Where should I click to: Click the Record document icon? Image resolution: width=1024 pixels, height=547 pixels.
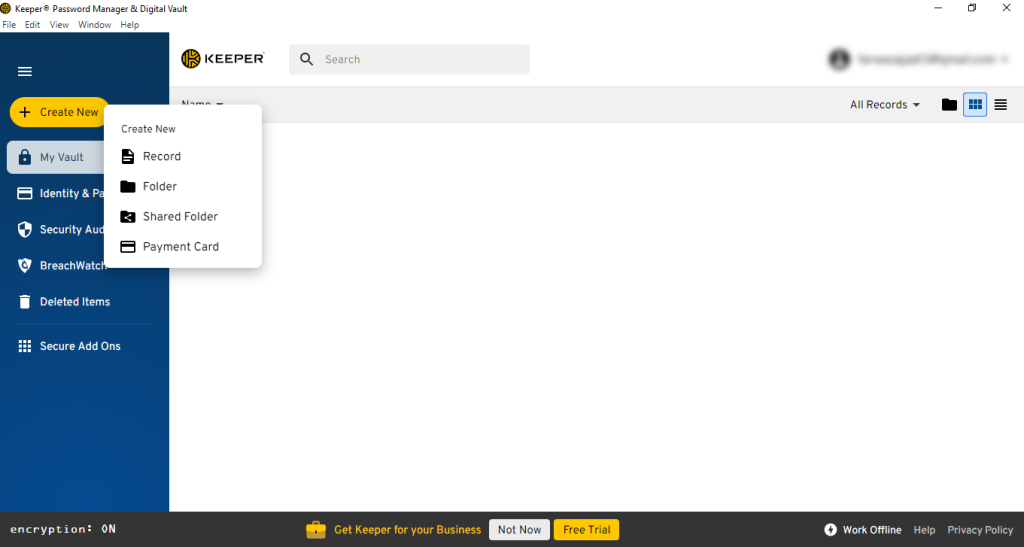tap(128, 157)
